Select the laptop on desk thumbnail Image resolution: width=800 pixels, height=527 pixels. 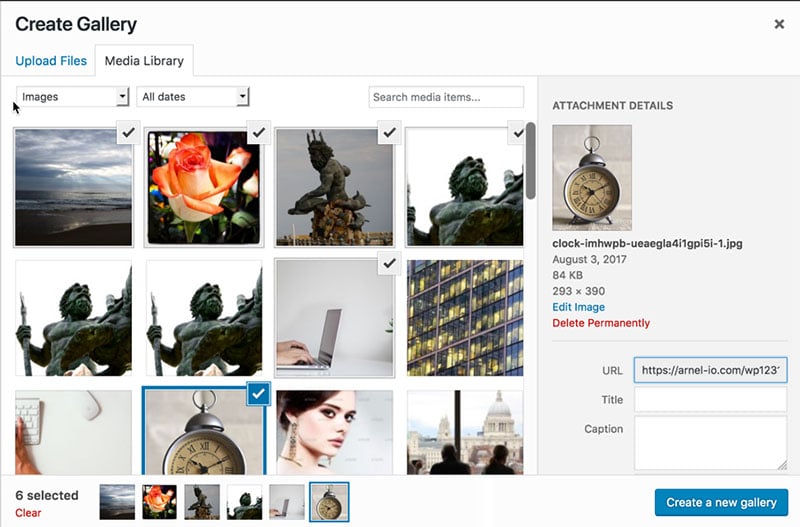pyautogui.click(x=335, y=318)
